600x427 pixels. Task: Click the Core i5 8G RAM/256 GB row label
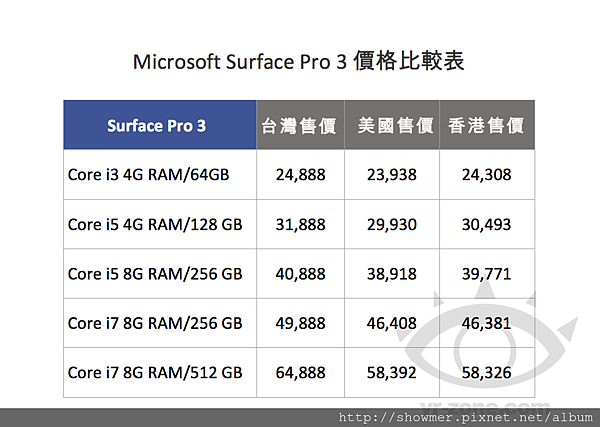[x=155, y=274]
